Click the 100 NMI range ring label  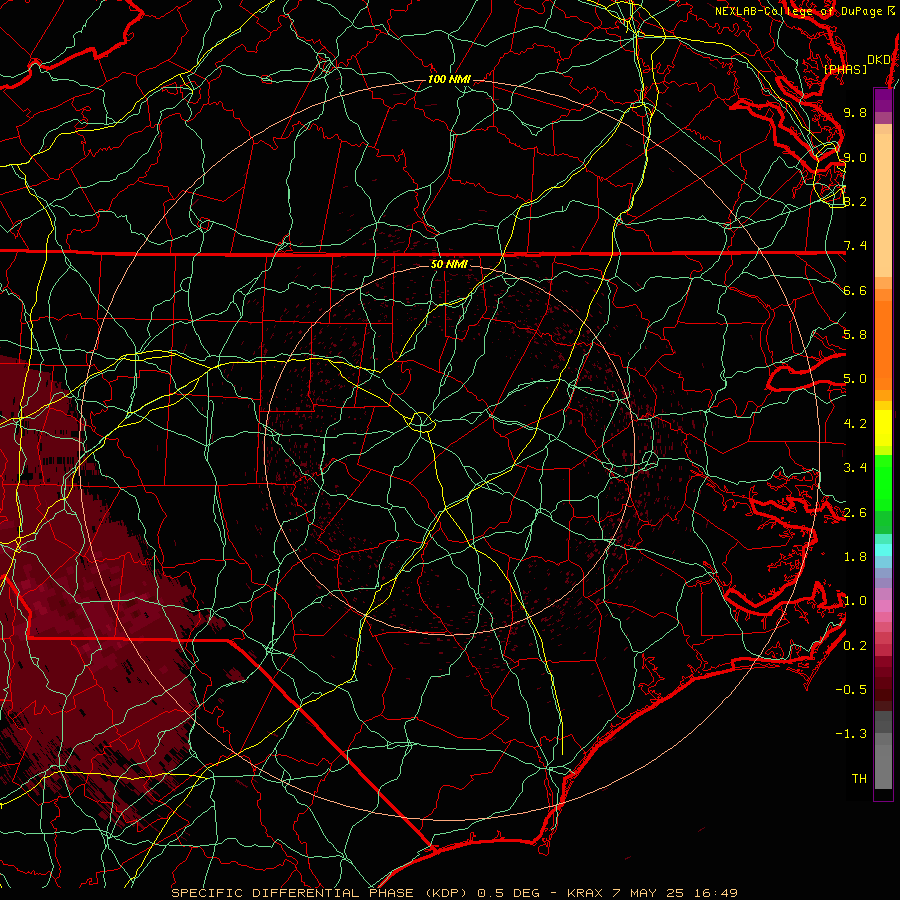point(449,79)
